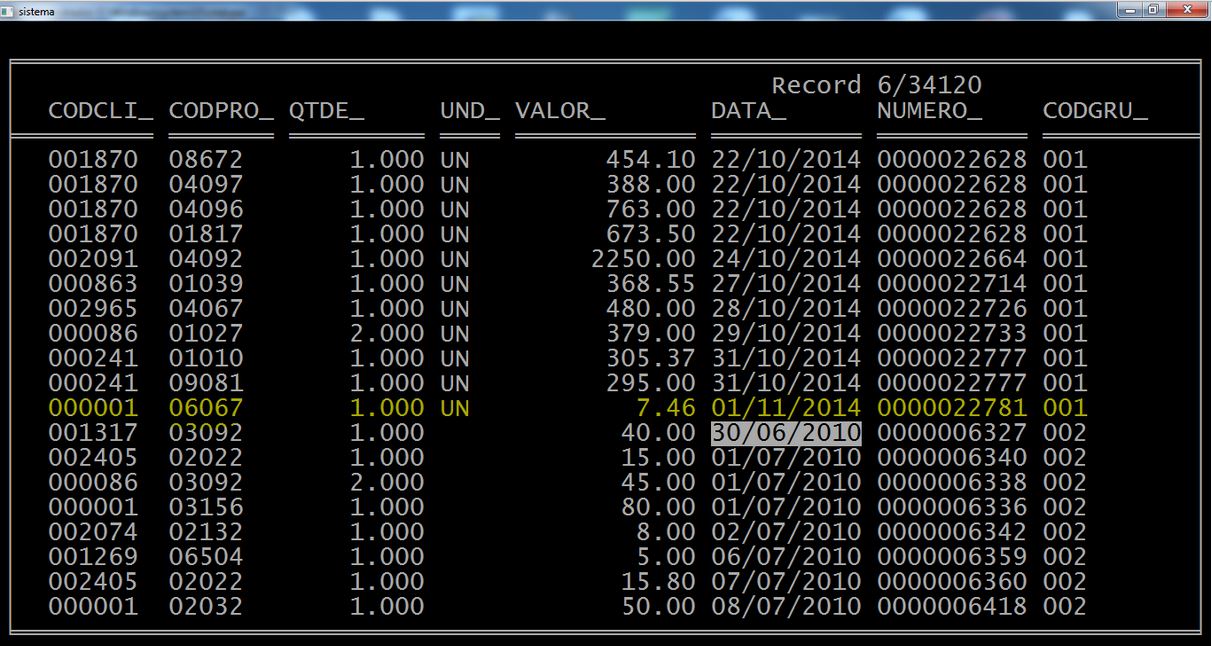Click client code 002965
Screen dimensions: 1212x646
coord(93,309)
